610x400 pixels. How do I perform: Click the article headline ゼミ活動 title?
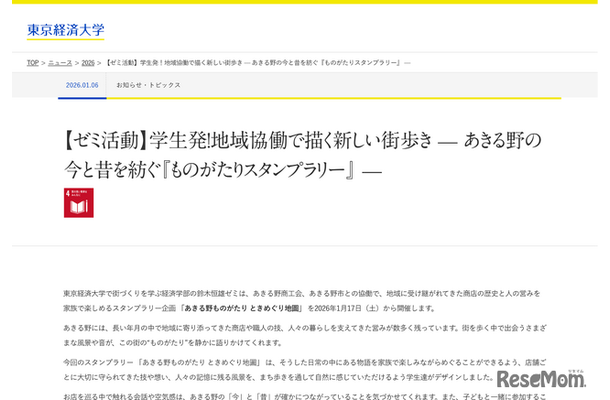pyautogui.click(x=303, y=155)
